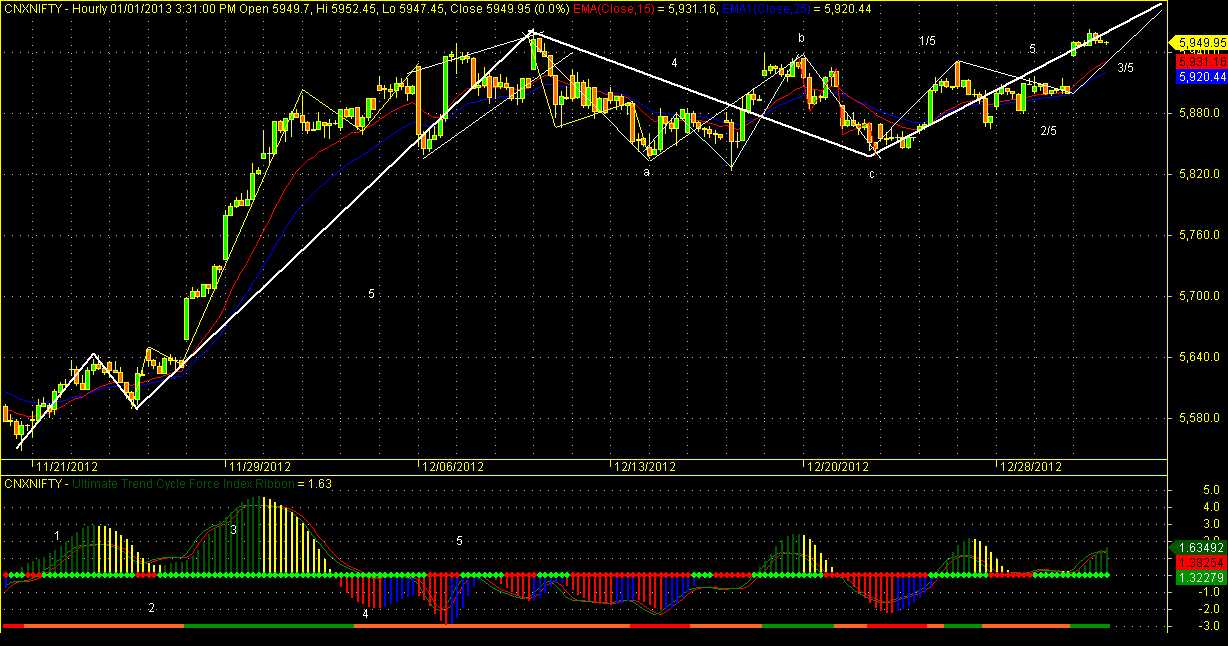The height and width of the screenshot is (646, 1228).
Task: Click the 5,640.00 price axis label
Action: pos(1201,357)
